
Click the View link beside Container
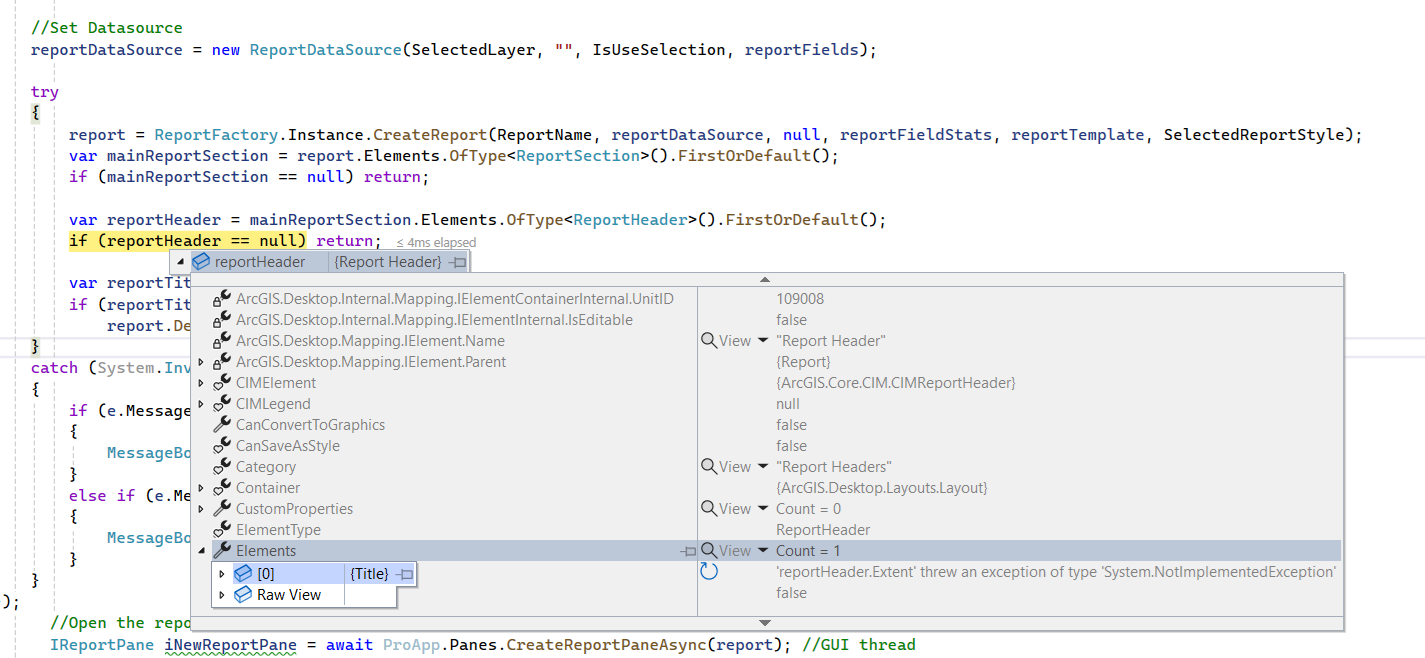tap(735, 487)
